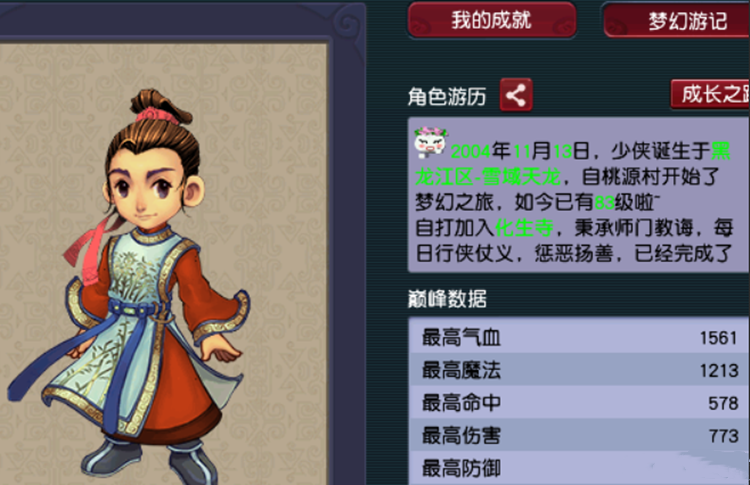
Task: Select the 最高魔法 row
Action: (x=579, y=370)
